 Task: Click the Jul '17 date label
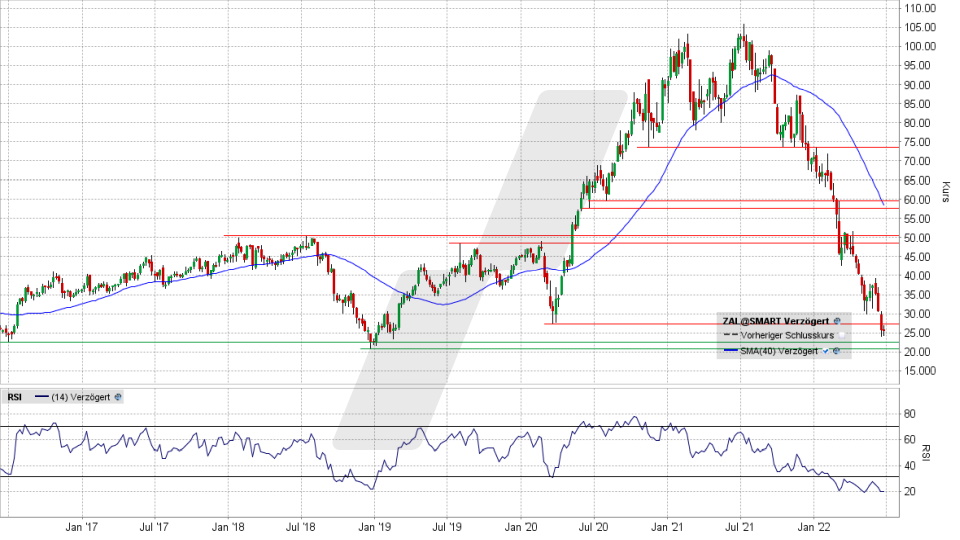point(154,527)
